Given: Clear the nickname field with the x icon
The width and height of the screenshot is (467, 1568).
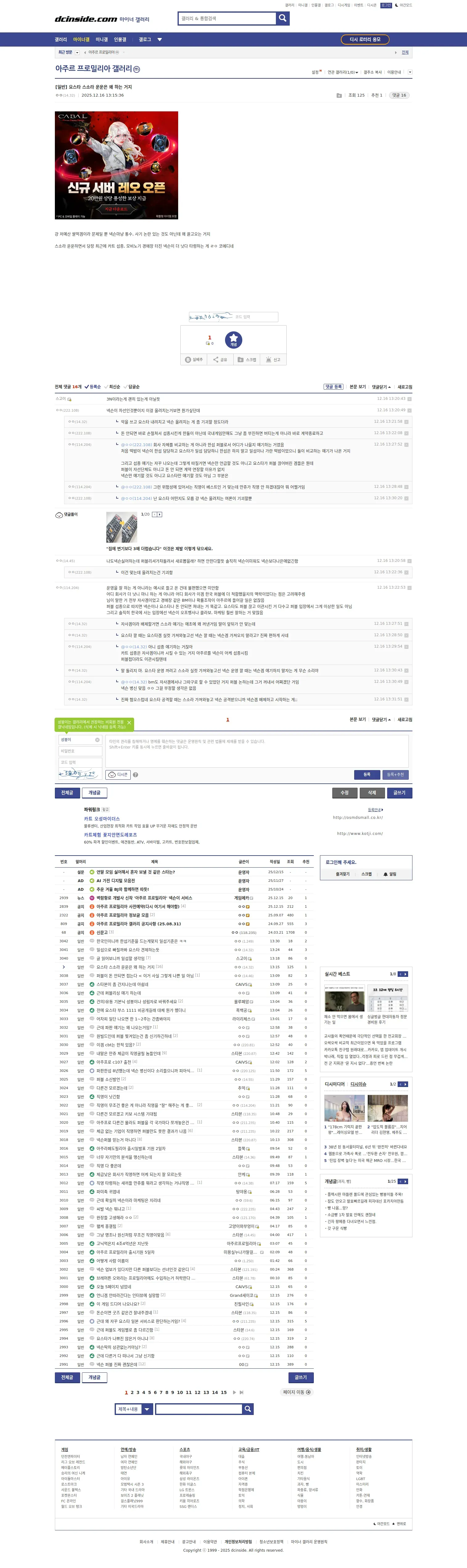Looking at the screenshot, I should pyautogui.click(x=97, y=740).
